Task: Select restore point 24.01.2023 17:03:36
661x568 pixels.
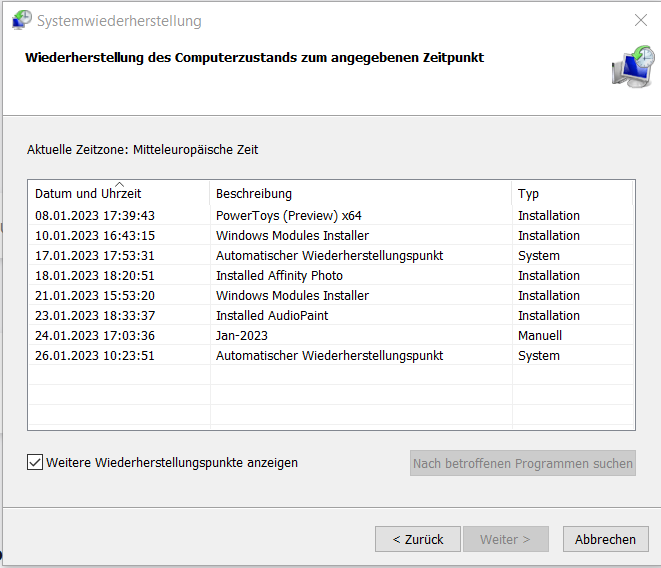Action: pos(331,336)
